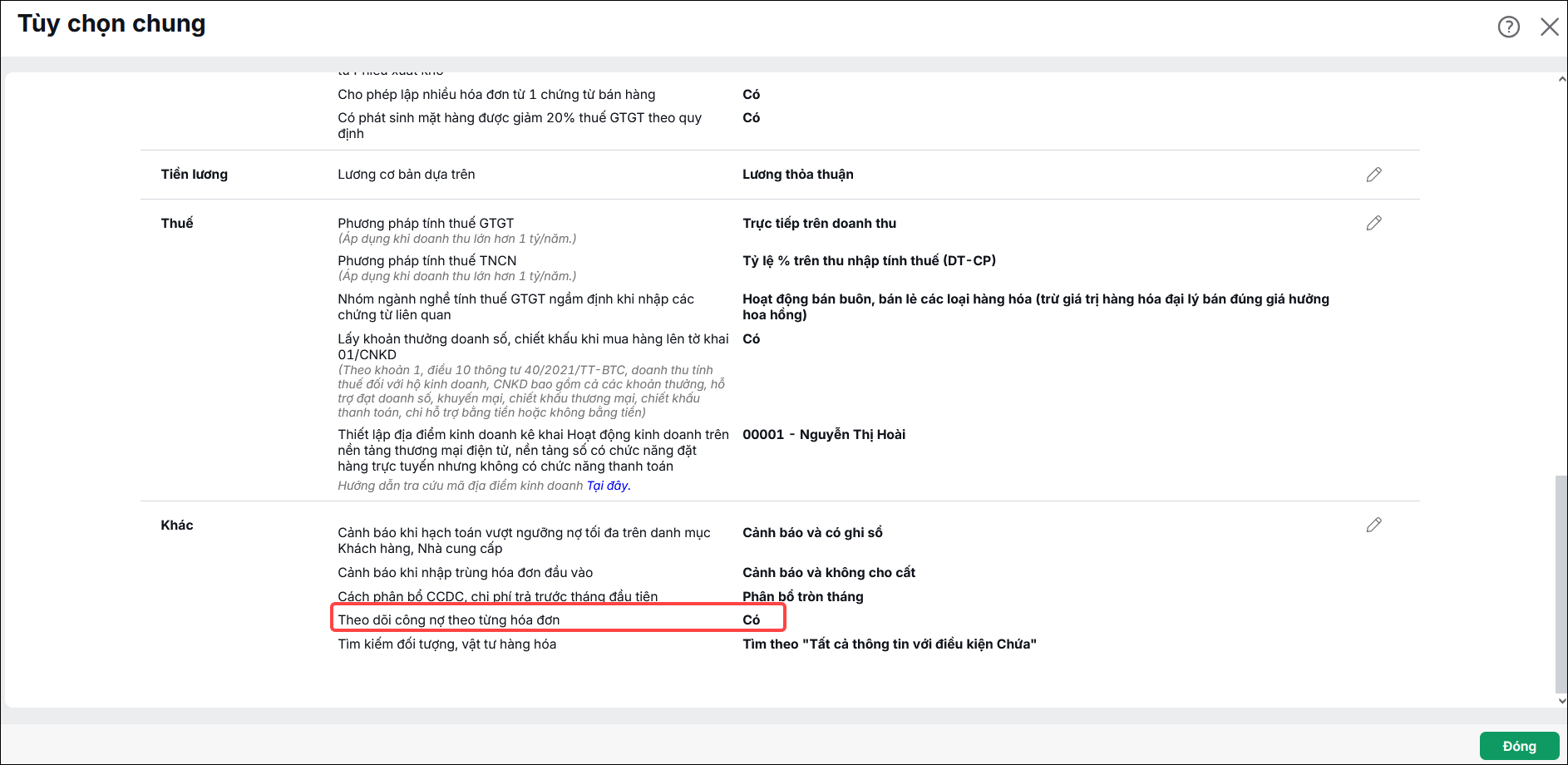The height and width of the screenshot is (765, 1568).
Task: Click the Lương thỏa thuận value
Action: (x=798, y=175)
